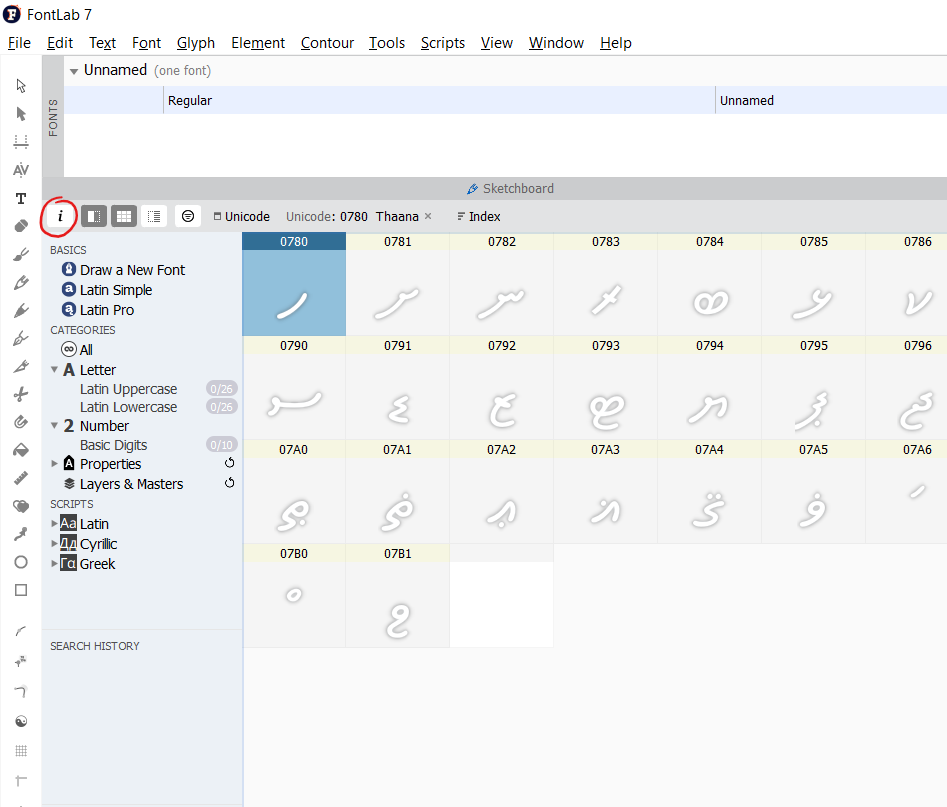Switch to glyph list view
Viewport: 947px width, 807px height.
pos(154,216)
